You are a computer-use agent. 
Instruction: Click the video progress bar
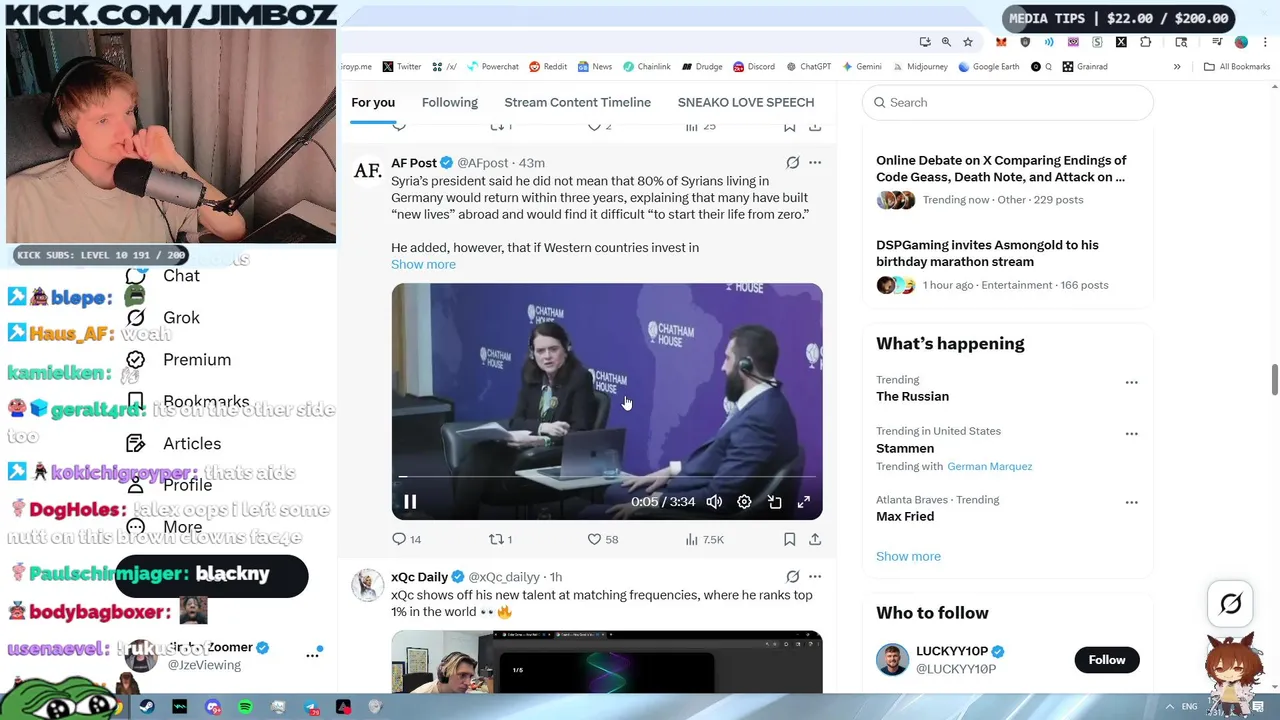tap(607, 477)
